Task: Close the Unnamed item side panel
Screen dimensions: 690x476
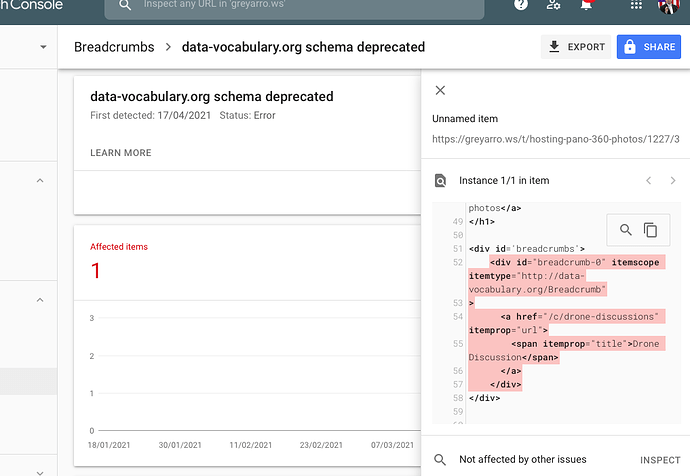Action: [440, 90]
